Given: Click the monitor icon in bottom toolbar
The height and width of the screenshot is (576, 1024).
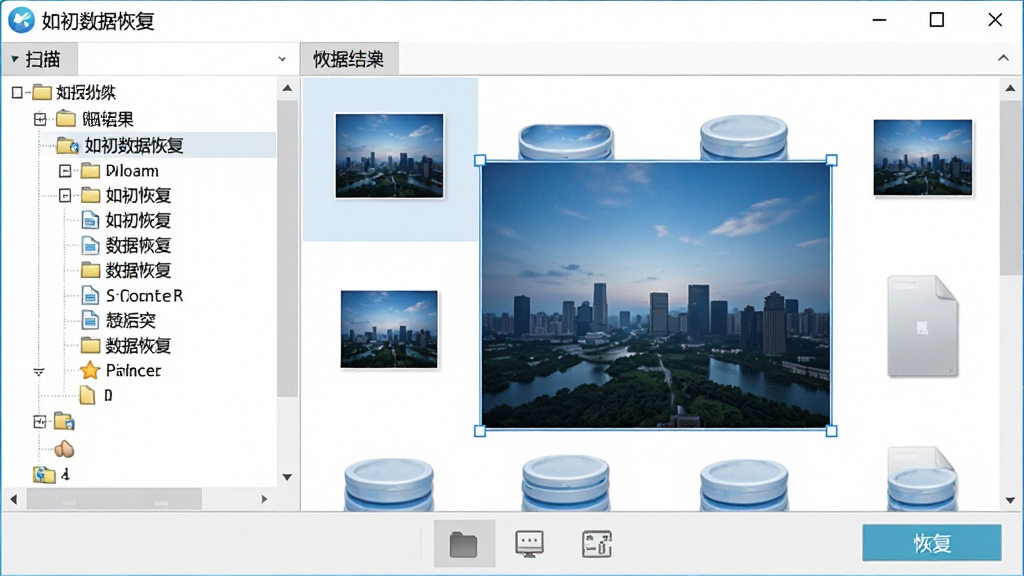Looking at the screenshot, I should [529, 544].
